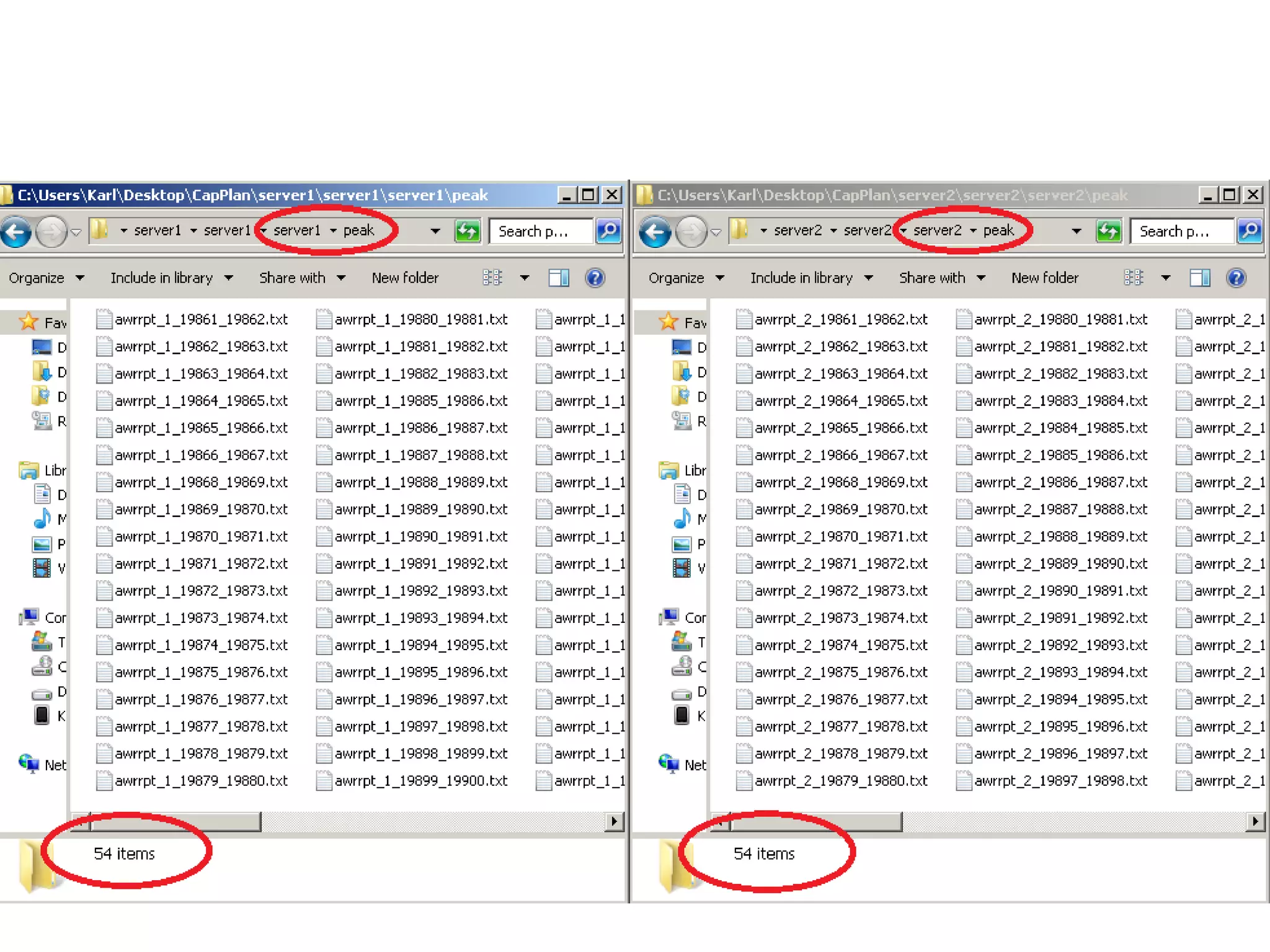
Task: Open Help icon in server2 window
Action: pos(1236,278)
